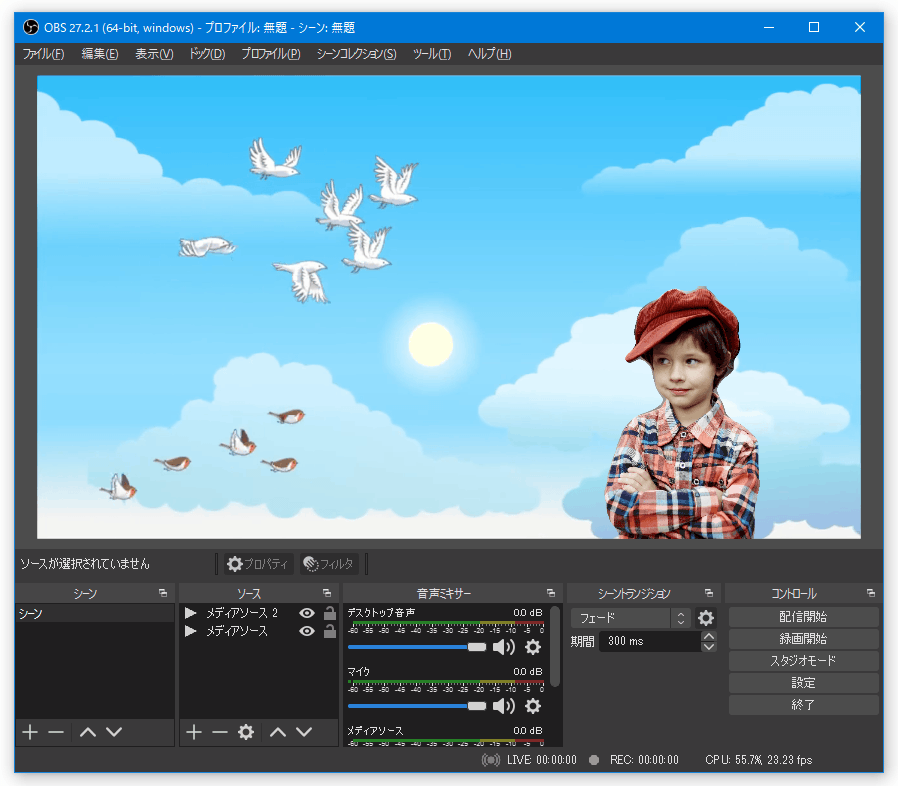Click the preview canvas image
This screenshot has height=786, width=898.
(449, 307)
